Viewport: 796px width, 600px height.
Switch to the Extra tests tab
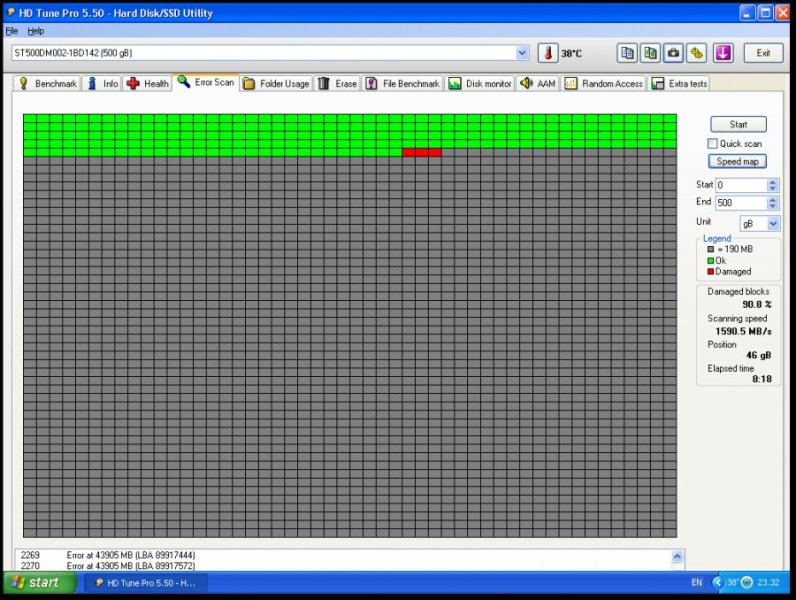point(679,84)
